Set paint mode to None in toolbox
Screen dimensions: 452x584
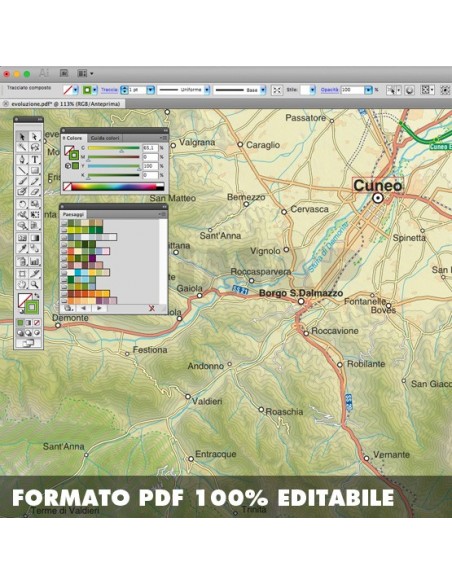pos(37,323)
